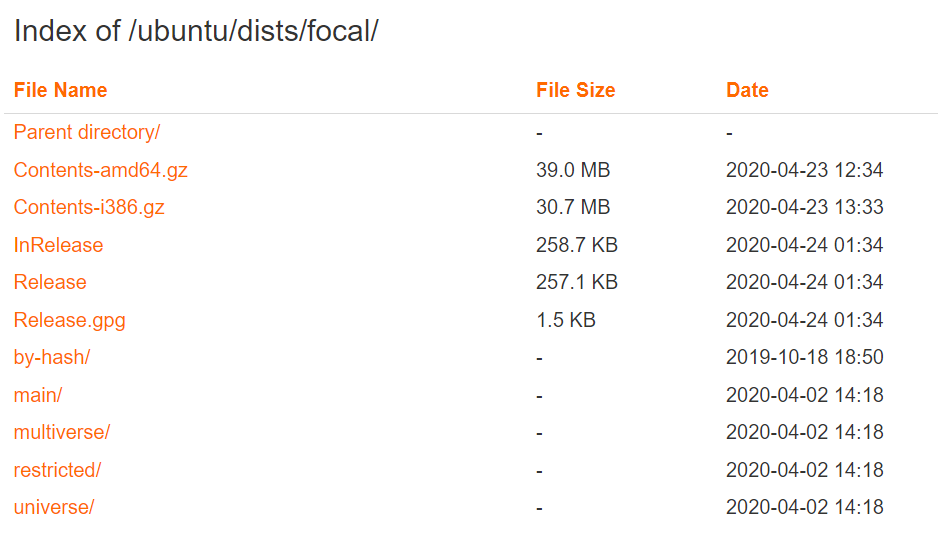Download Contents-i386.gz file
Image resolution: width=938 pixels, height=536 pixels.
(89, 207)
